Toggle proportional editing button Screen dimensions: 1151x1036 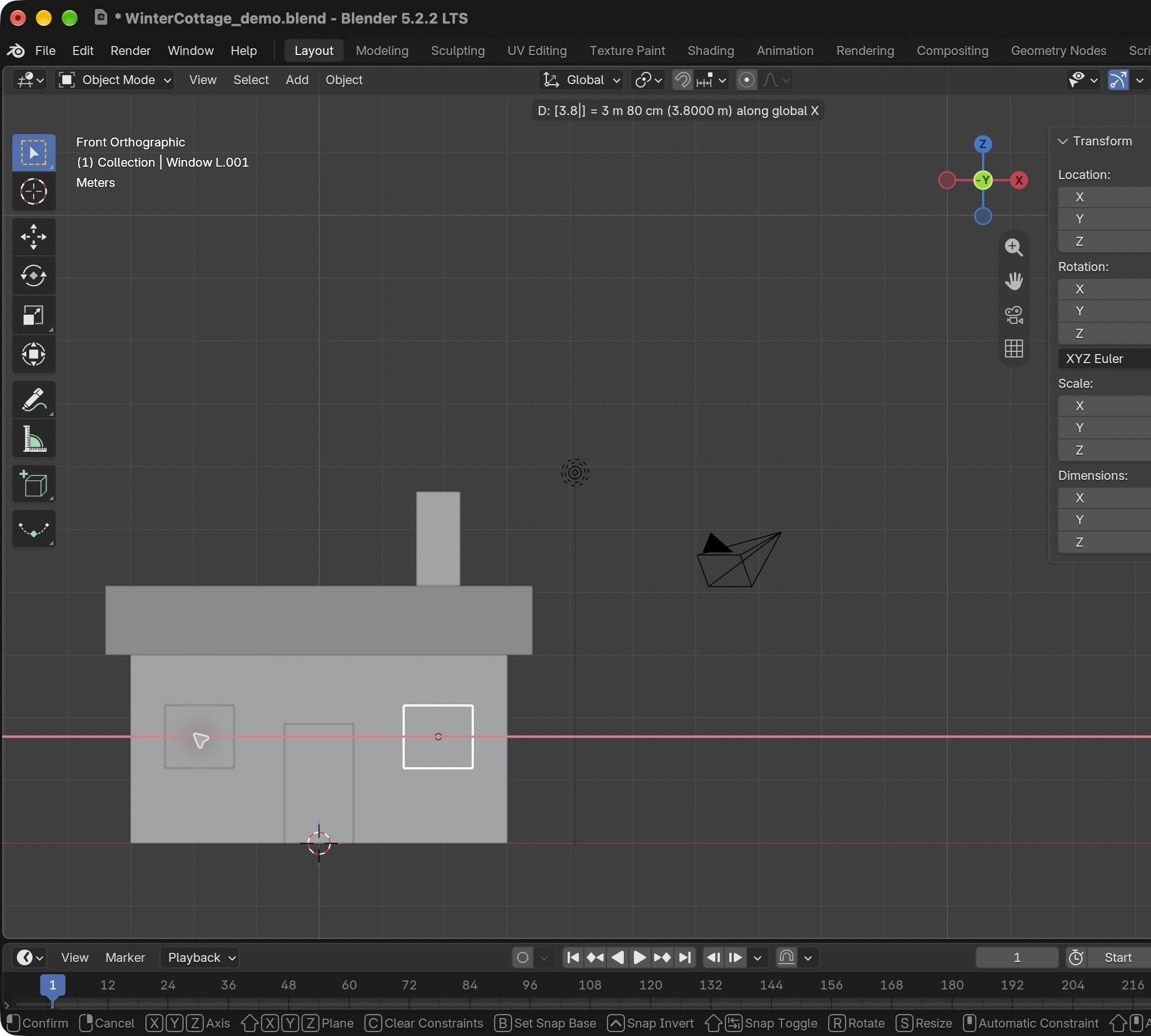(747, 80)
